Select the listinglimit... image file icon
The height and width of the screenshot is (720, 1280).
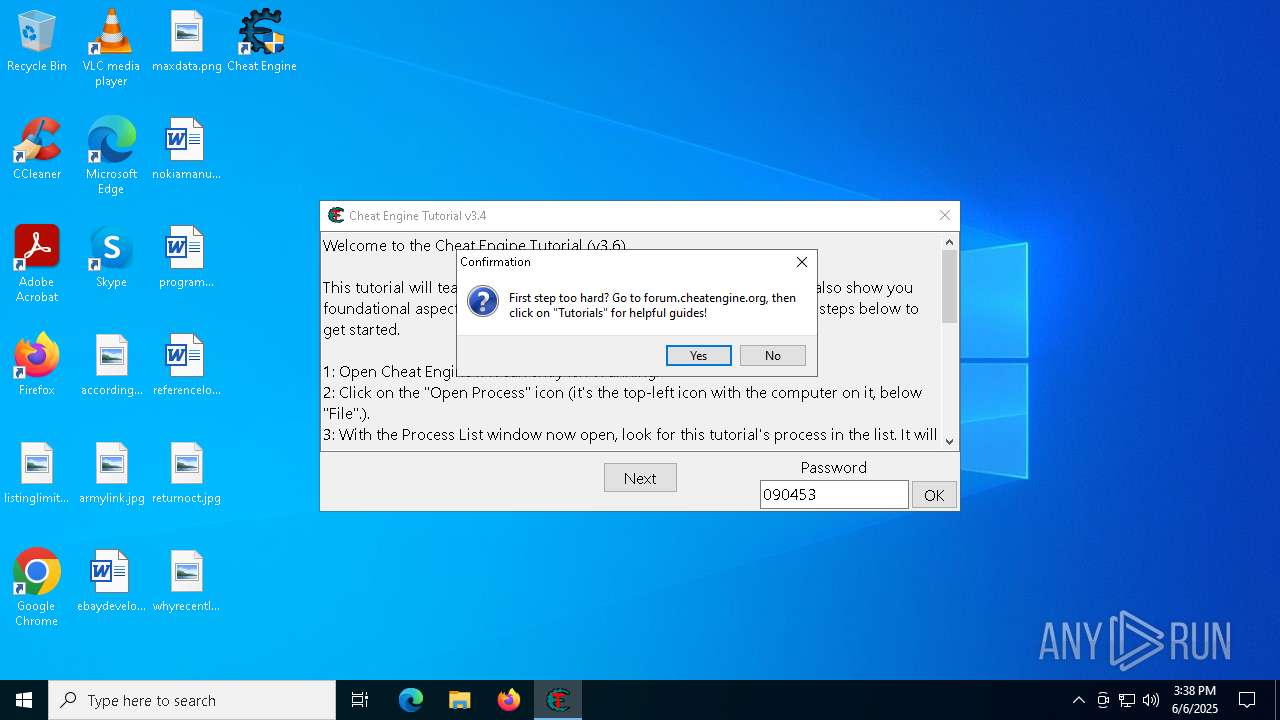37,473
